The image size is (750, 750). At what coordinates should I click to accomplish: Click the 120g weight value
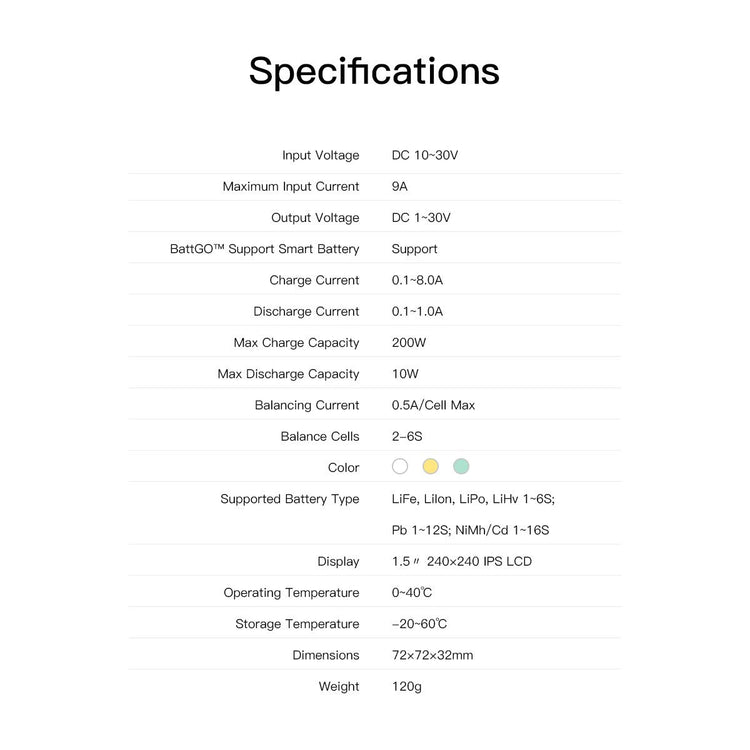[x=407, y=686]
